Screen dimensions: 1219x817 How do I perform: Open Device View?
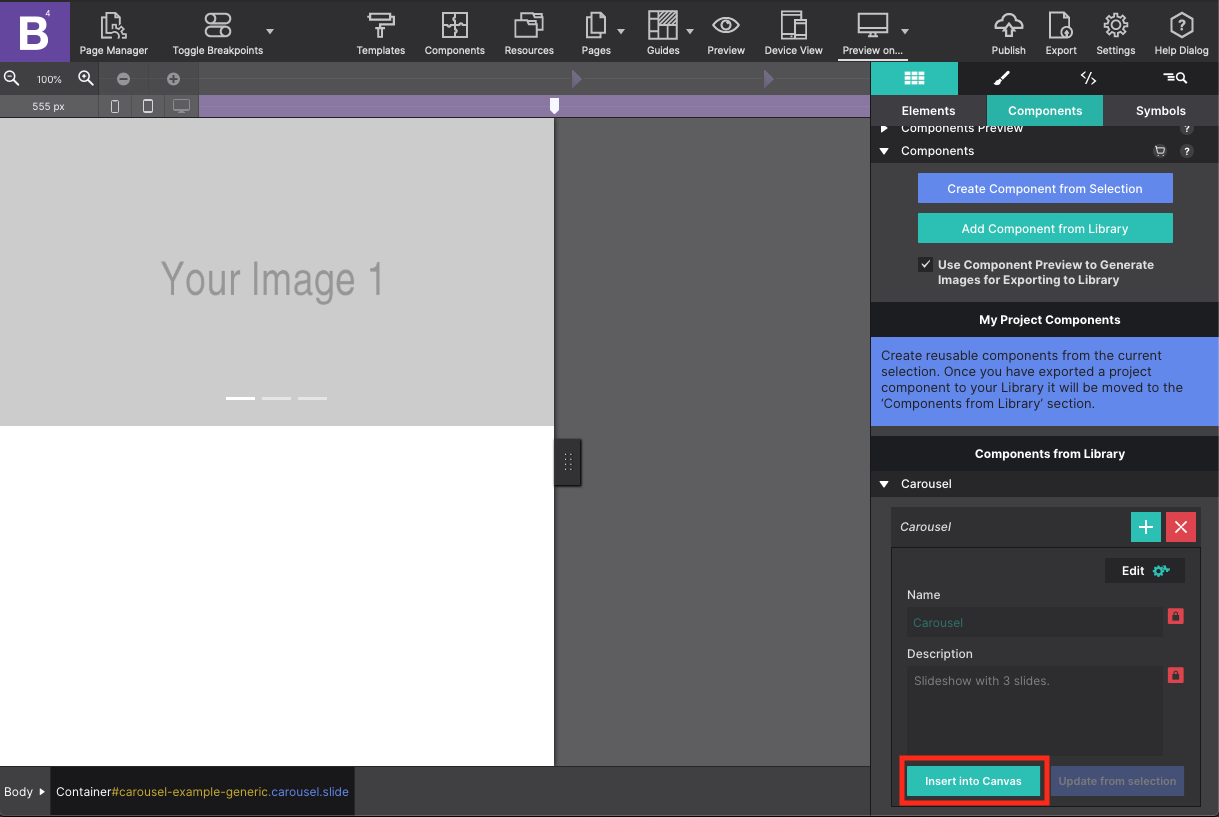click(x=793, y=26)
